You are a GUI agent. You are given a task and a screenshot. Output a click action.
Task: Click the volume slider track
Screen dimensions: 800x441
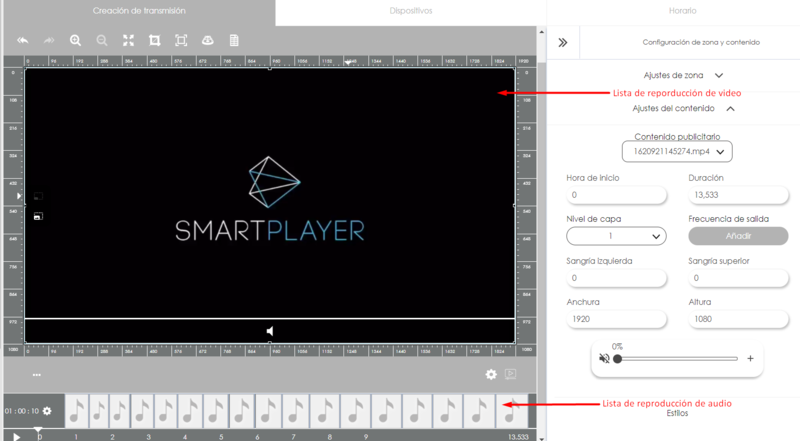(680, 358)
